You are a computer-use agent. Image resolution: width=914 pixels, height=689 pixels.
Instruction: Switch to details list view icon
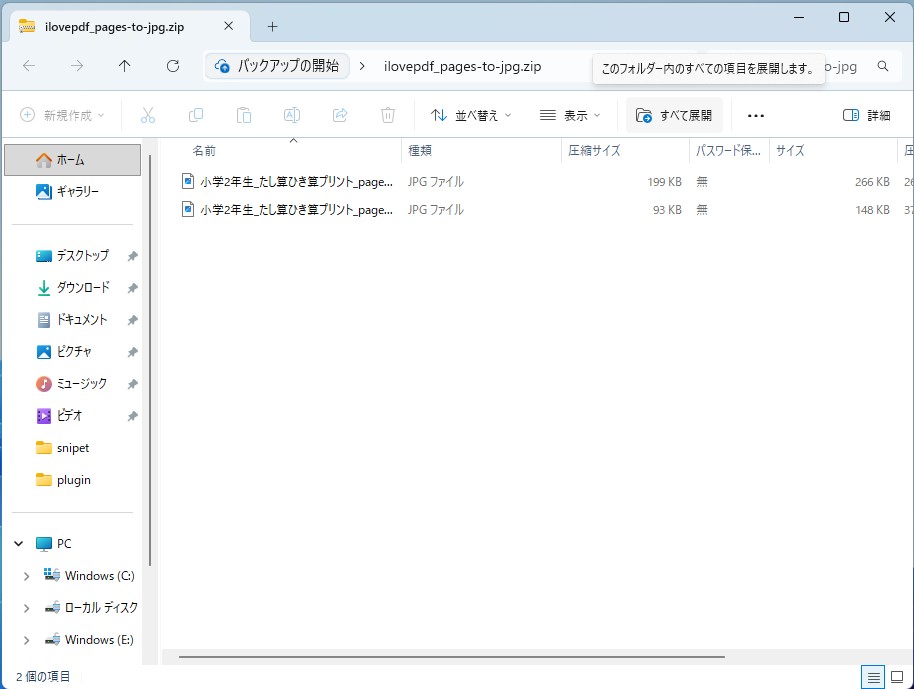[873, 677]
